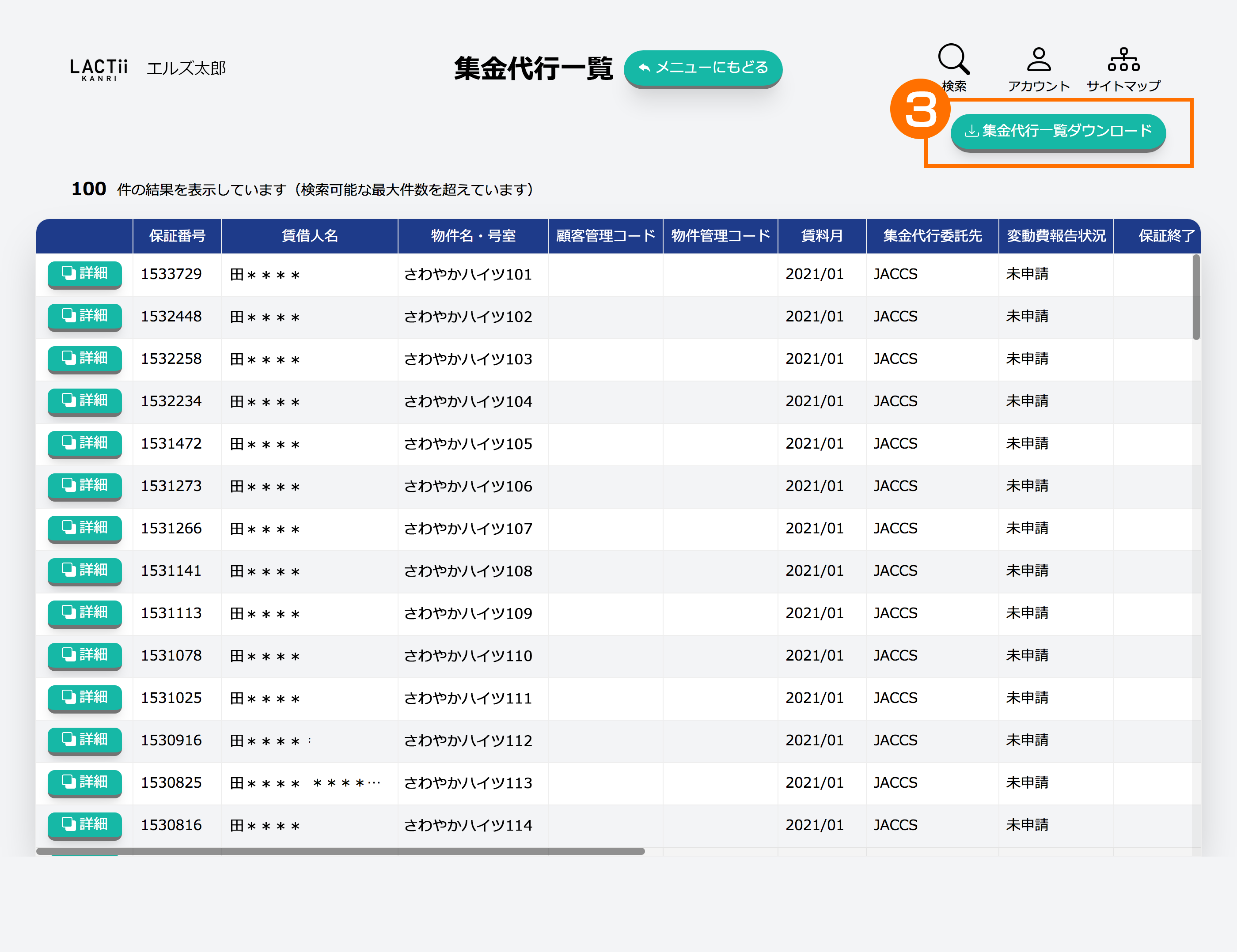Image resolution: width=1237 pixels, height=952 pixels.
Task: Open 詳細 for guarantee number 1531141
Action: pyautogui.click(x=85, y=570)
